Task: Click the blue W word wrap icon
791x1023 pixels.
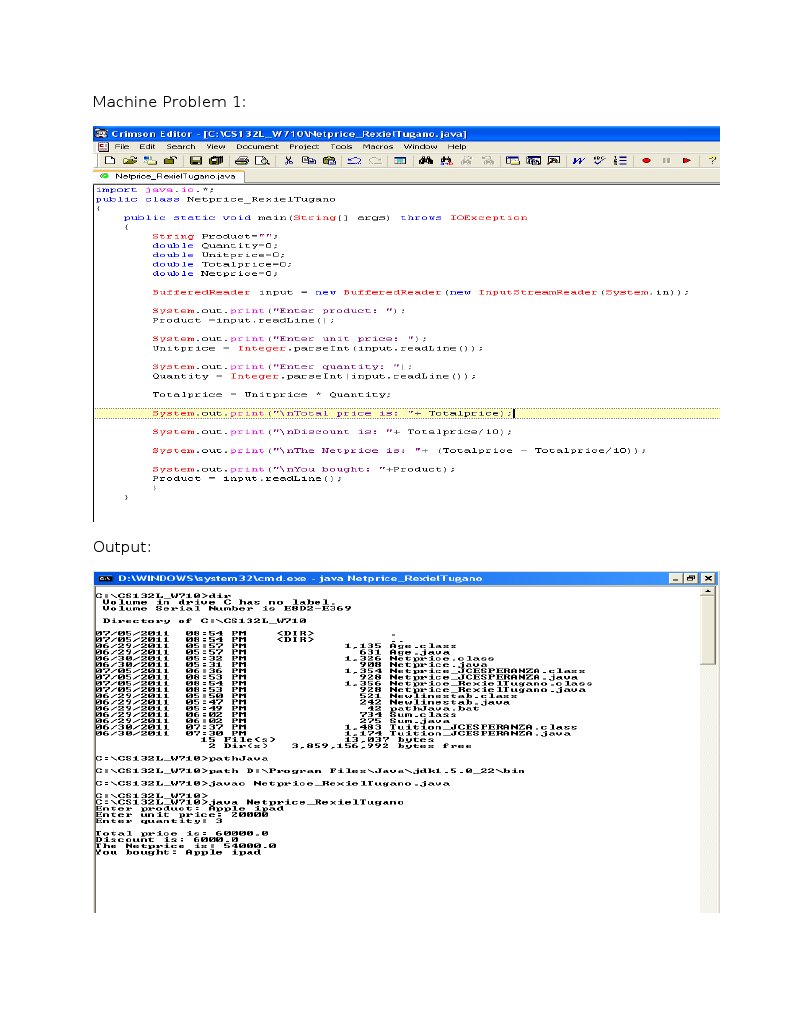Action: pos(578,160)
